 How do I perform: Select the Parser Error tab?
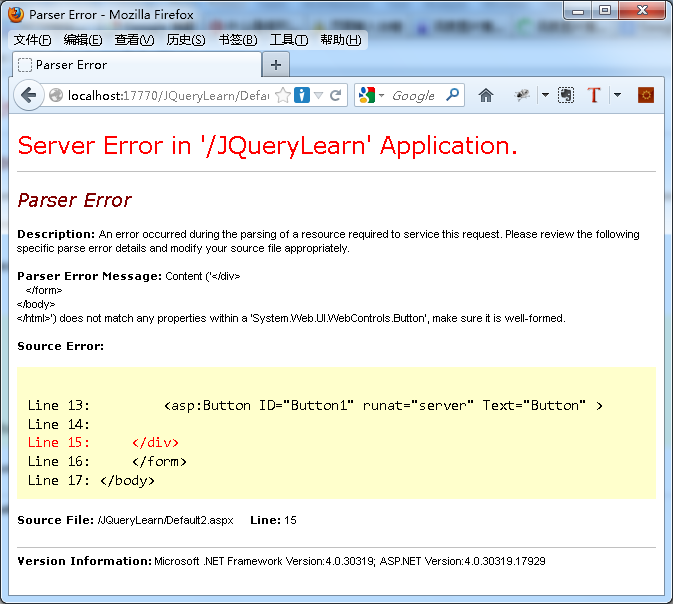(135, 65)
